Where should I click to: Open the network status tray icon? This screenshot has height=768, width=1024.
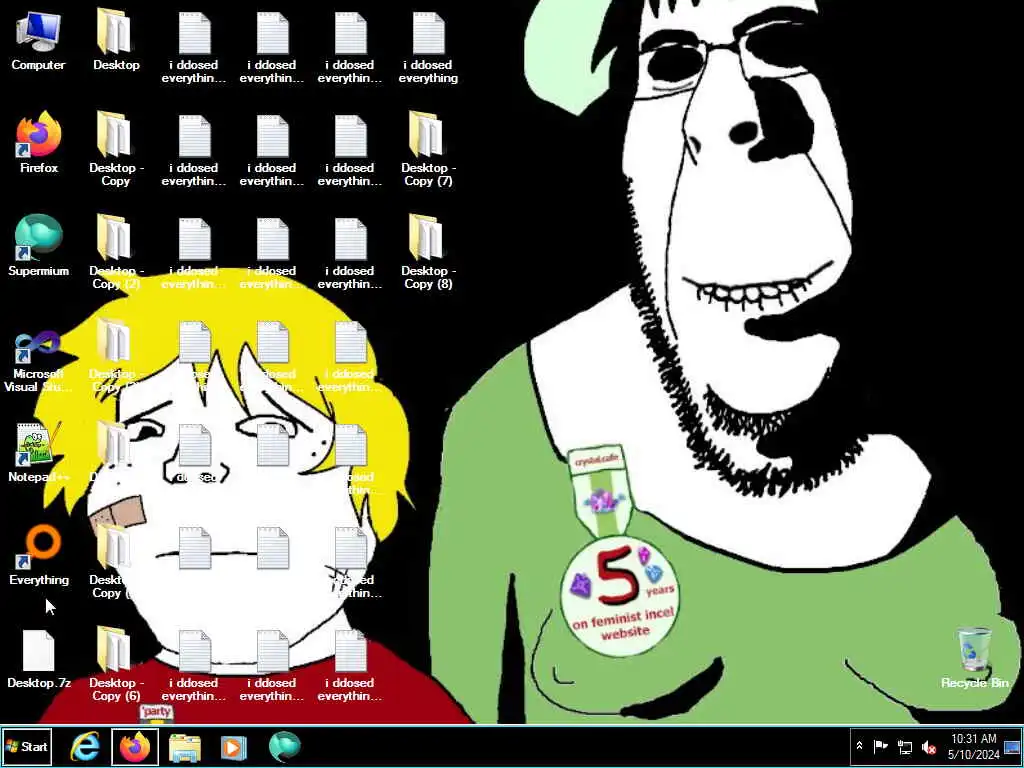click(904, 746)
